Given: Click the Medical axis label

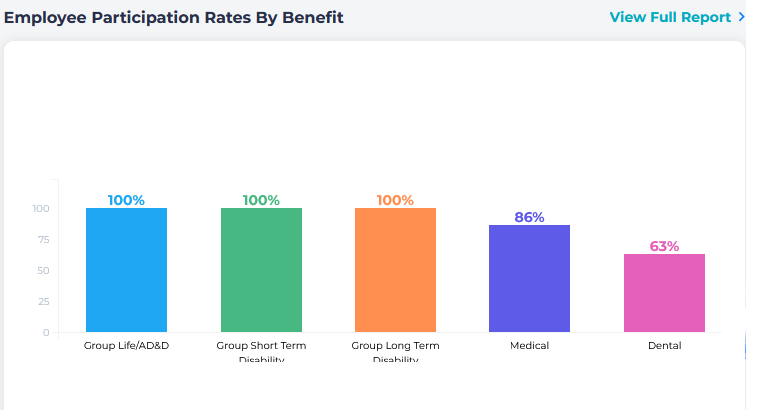Looking at the screenshot, I should pyautogui.click(x=529, y=346).
